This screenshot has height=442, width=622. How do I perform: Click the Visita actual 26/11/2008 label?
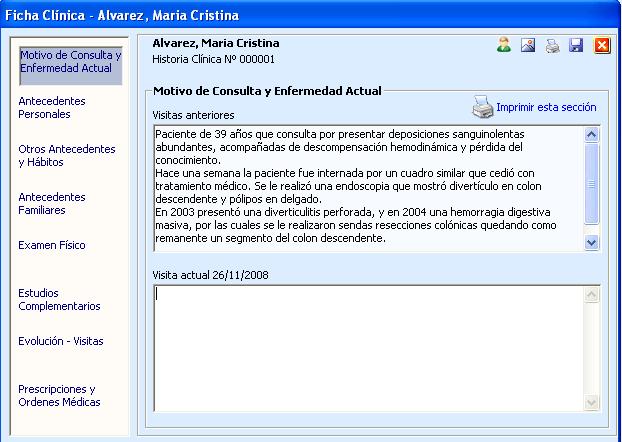(x=210, y=275)
